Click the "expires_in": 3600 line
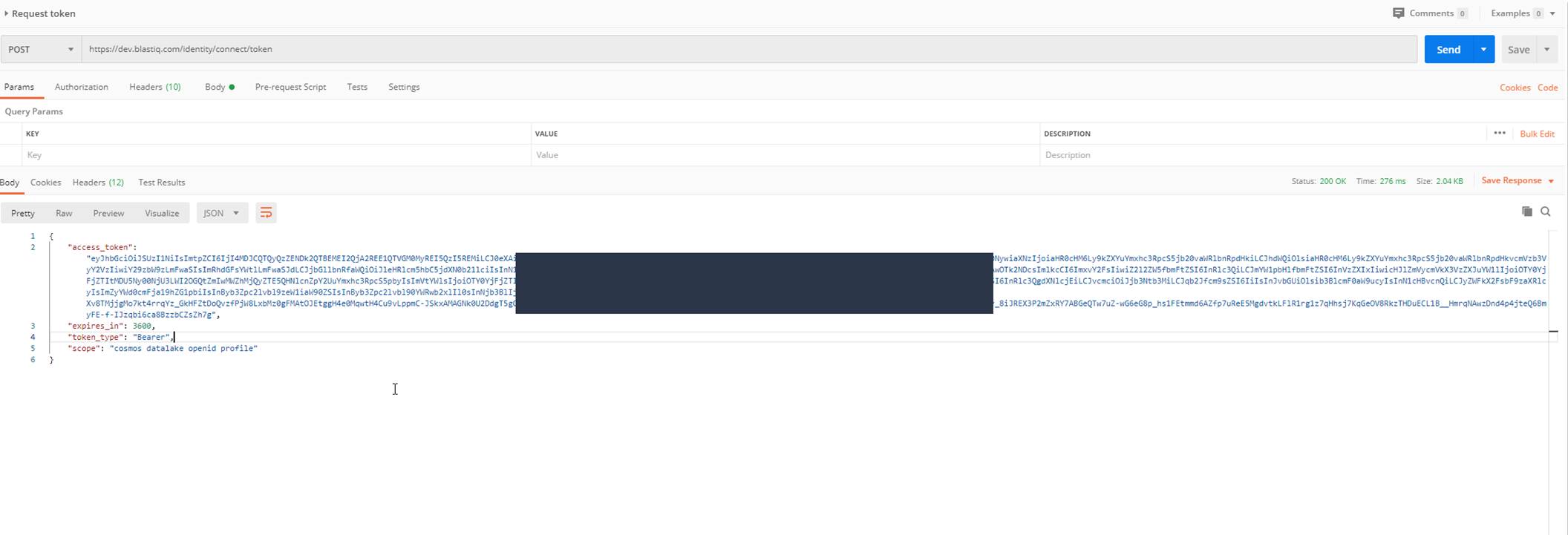This screenshot has width=1568, height=535. tap(111, 326)
